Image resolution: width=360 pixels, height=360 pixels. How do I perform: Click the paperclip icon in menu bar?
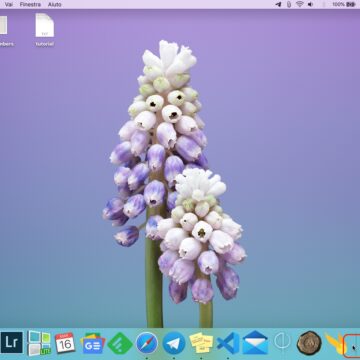289,4
